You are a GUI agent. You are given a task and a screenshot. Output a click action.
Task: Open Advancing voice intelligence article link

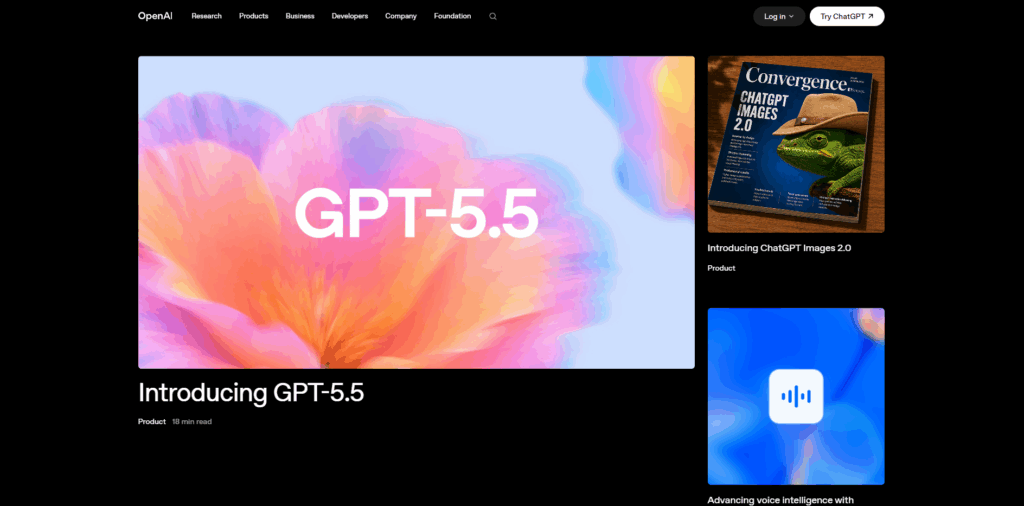[780, 500]
